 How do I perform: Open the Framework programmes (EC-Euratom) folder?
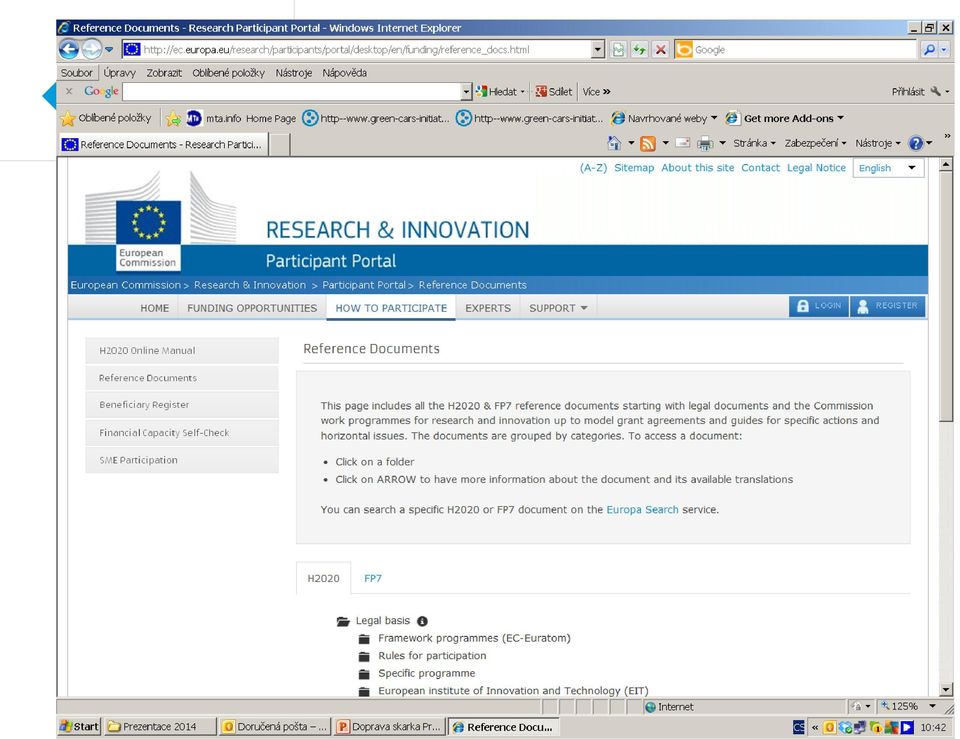coord(474,638)
